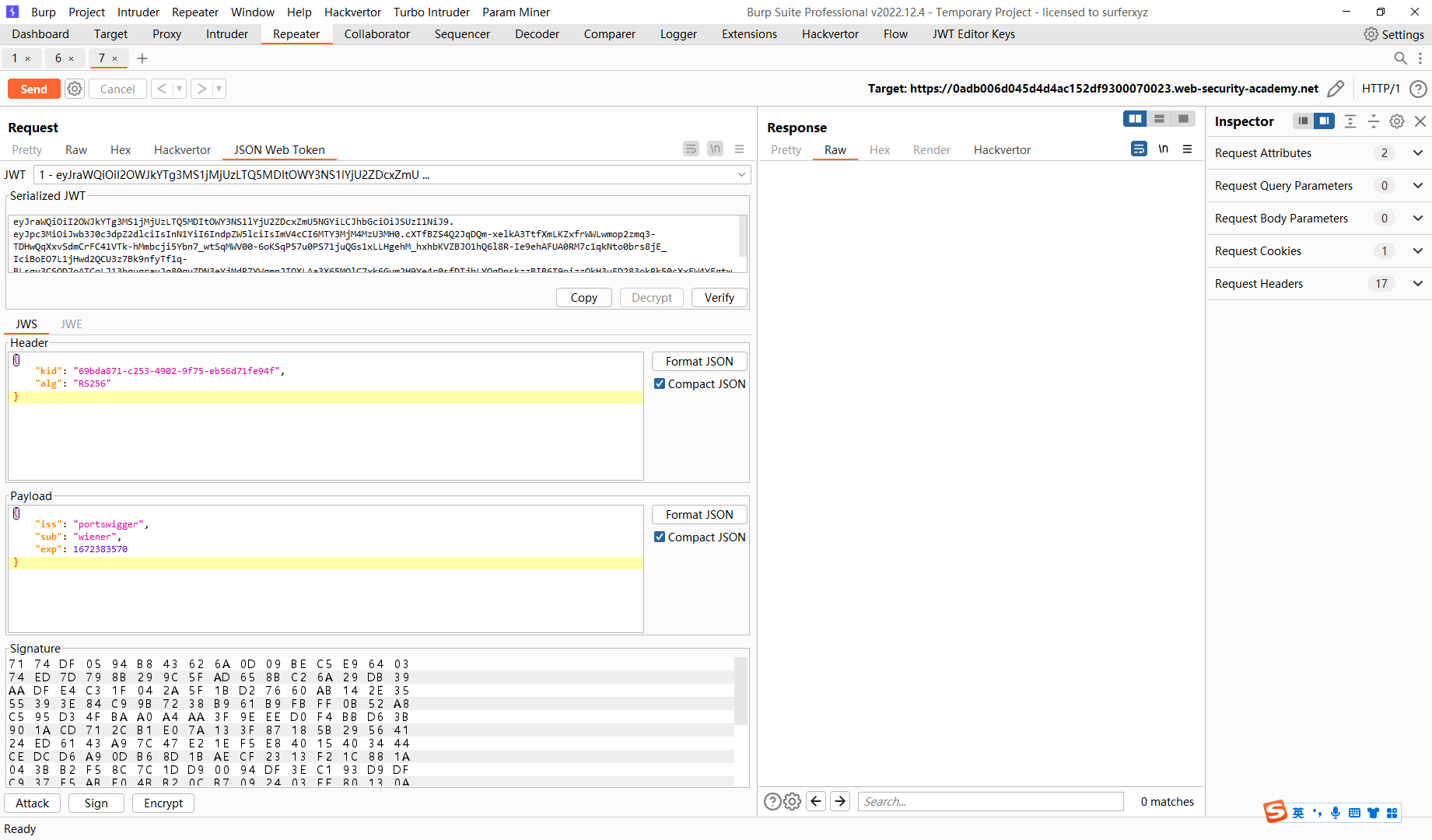Screen dimensions: 1432x840
Task: Expand Request Cookies section
Action: tap(1418, 251)
